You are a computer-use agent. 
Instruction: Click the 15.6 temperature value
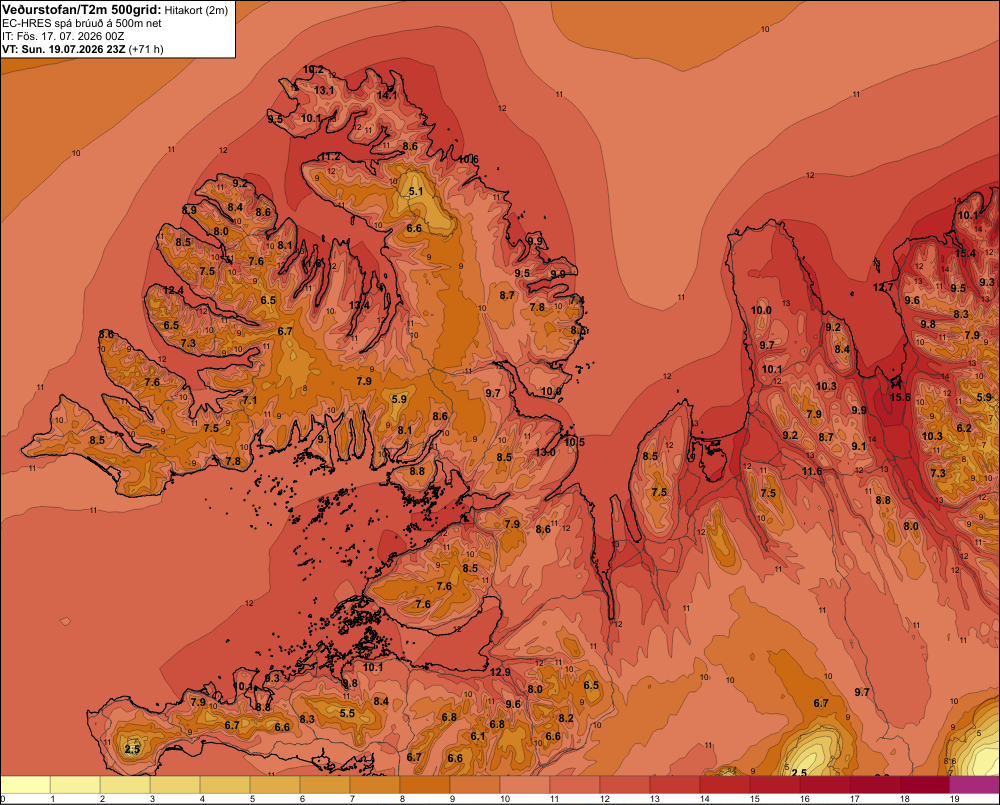(900, 397)
